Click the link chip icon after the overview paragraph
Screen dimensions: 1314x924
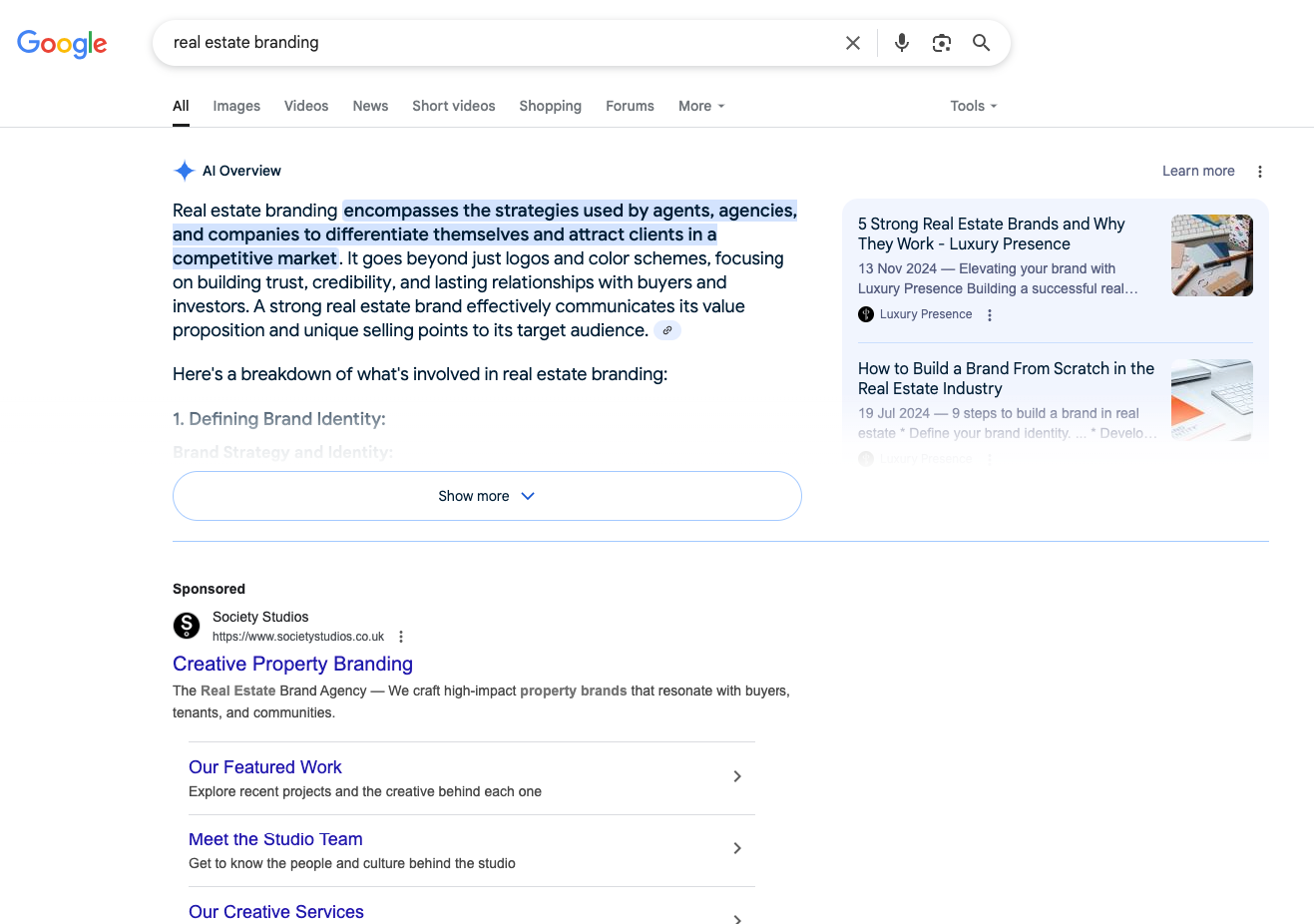(667, 330)
